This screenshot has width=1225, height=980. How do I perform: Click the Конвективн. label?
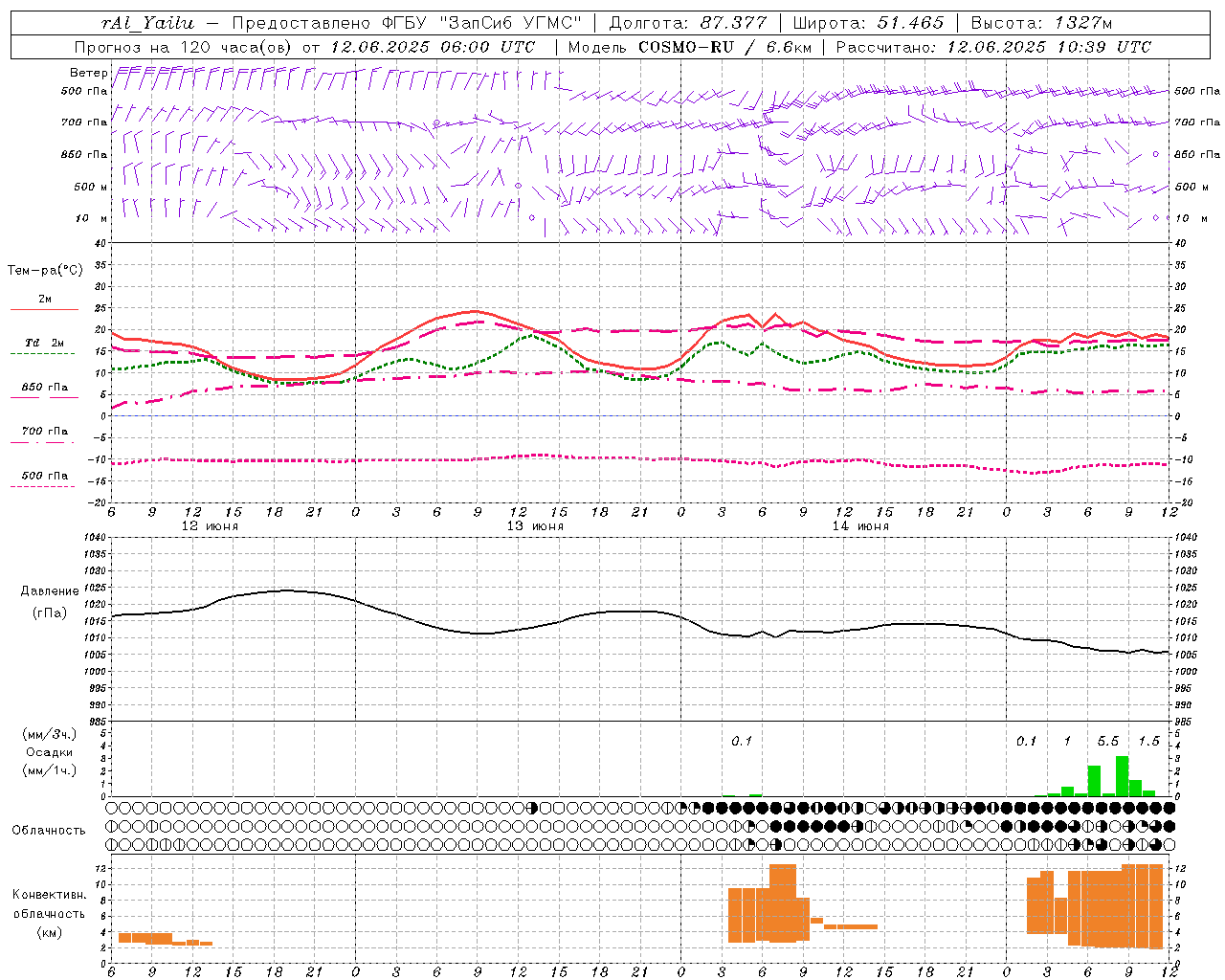(50, 895)
